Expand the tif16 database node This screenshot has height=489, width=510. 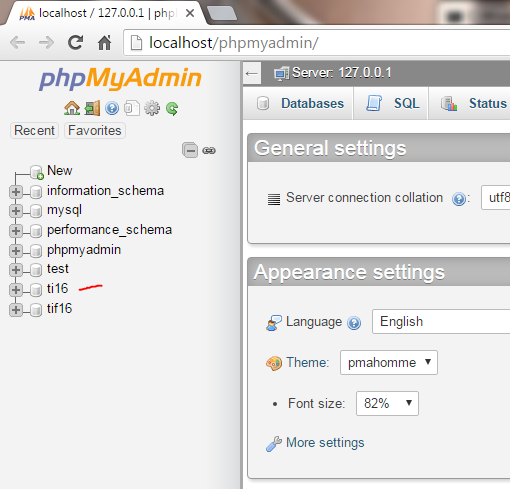pos(16,310)
